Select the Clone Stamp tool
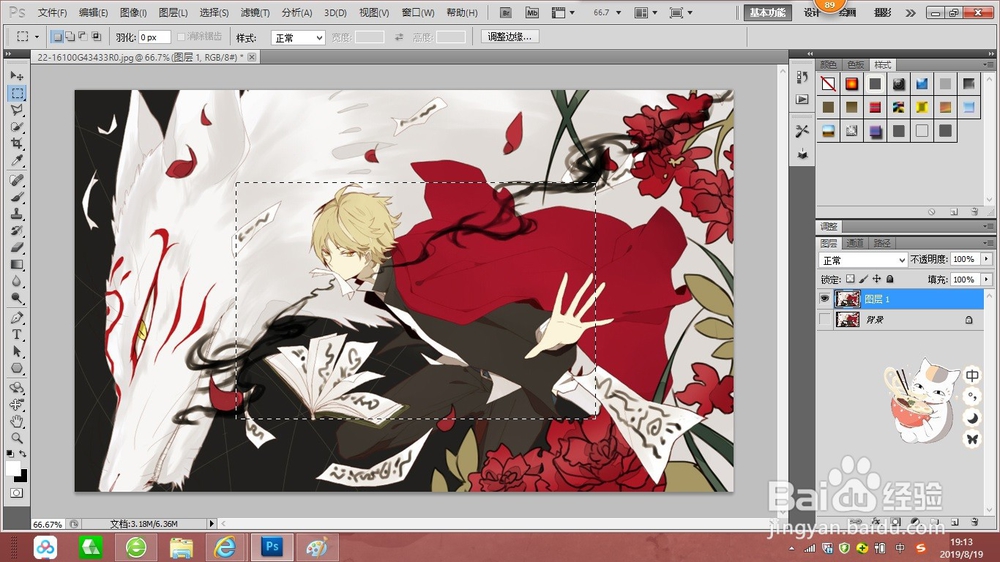Viewport: 1000px width, 562px height. pyautogui.click(x=17, y=214)
